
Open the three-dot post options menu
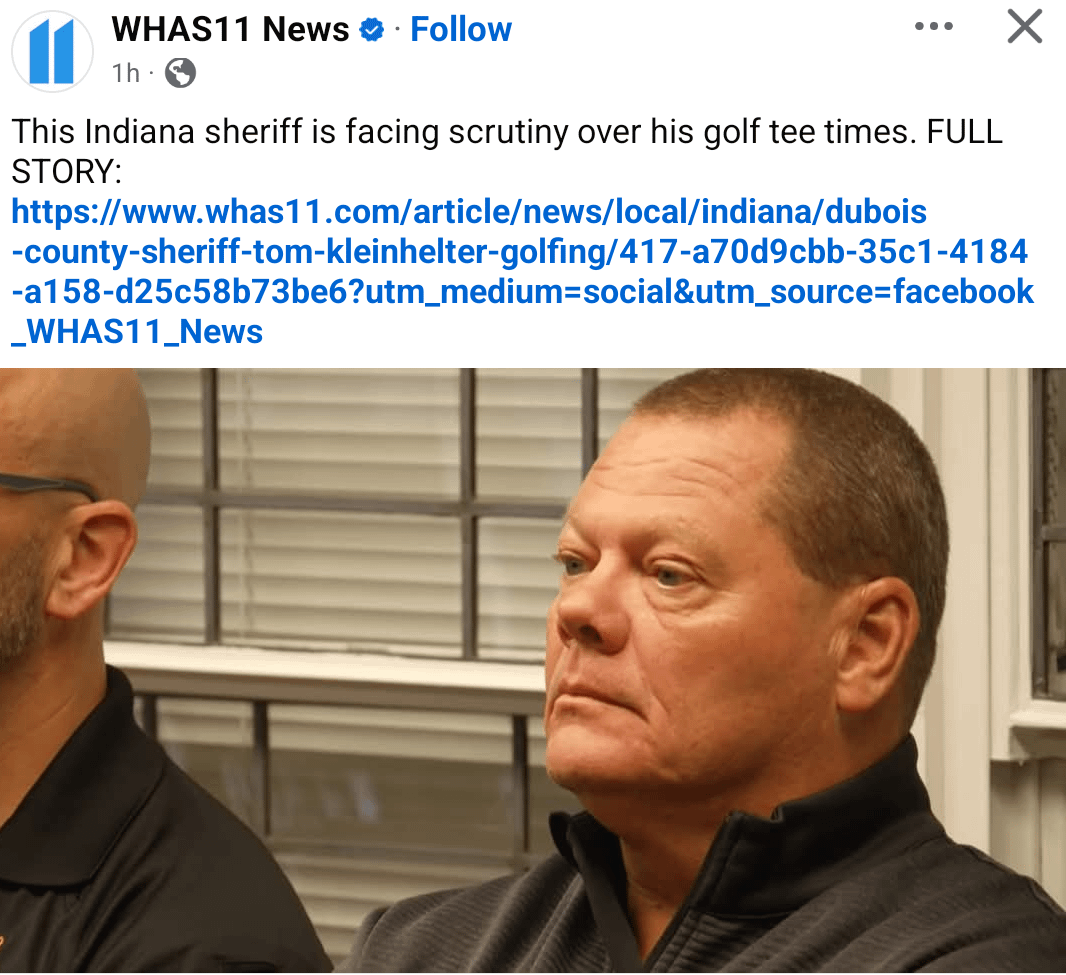[x=933, y=27]
